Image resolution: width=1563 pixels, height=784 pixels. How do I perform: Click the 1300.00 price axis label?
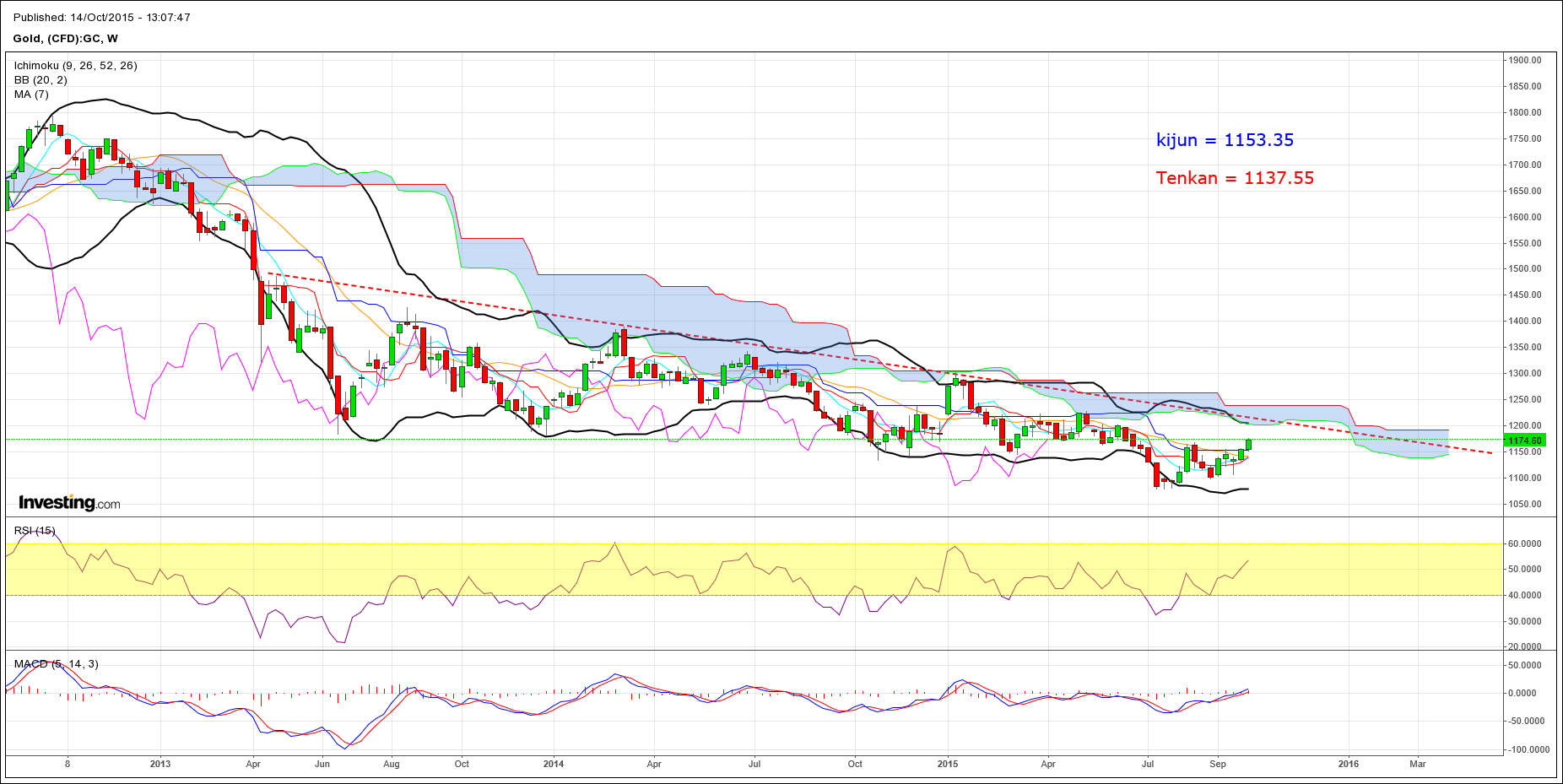click(x=1525, y=373)
